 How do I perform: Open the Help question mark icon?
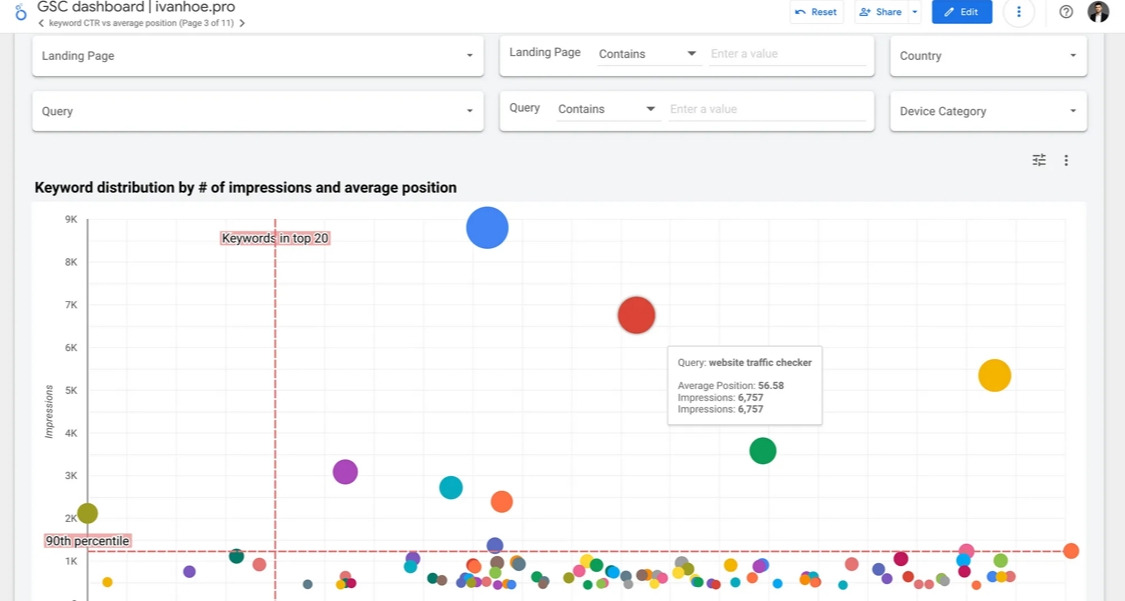[x=1066, y=11]
